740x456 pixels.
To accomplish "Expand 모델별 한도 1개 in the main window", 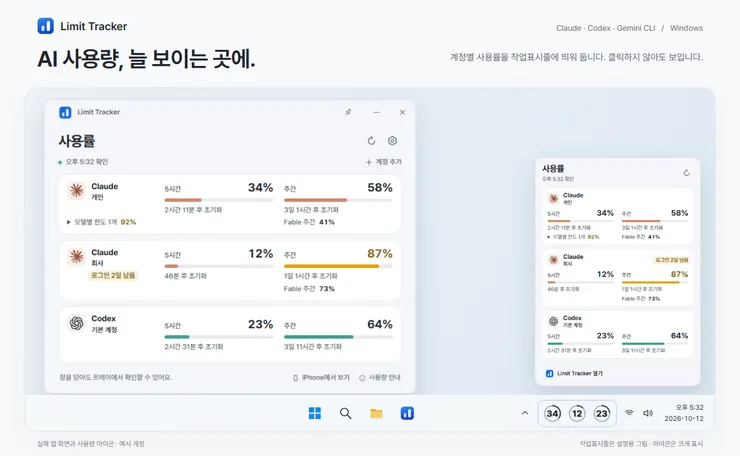I will 101,222.
